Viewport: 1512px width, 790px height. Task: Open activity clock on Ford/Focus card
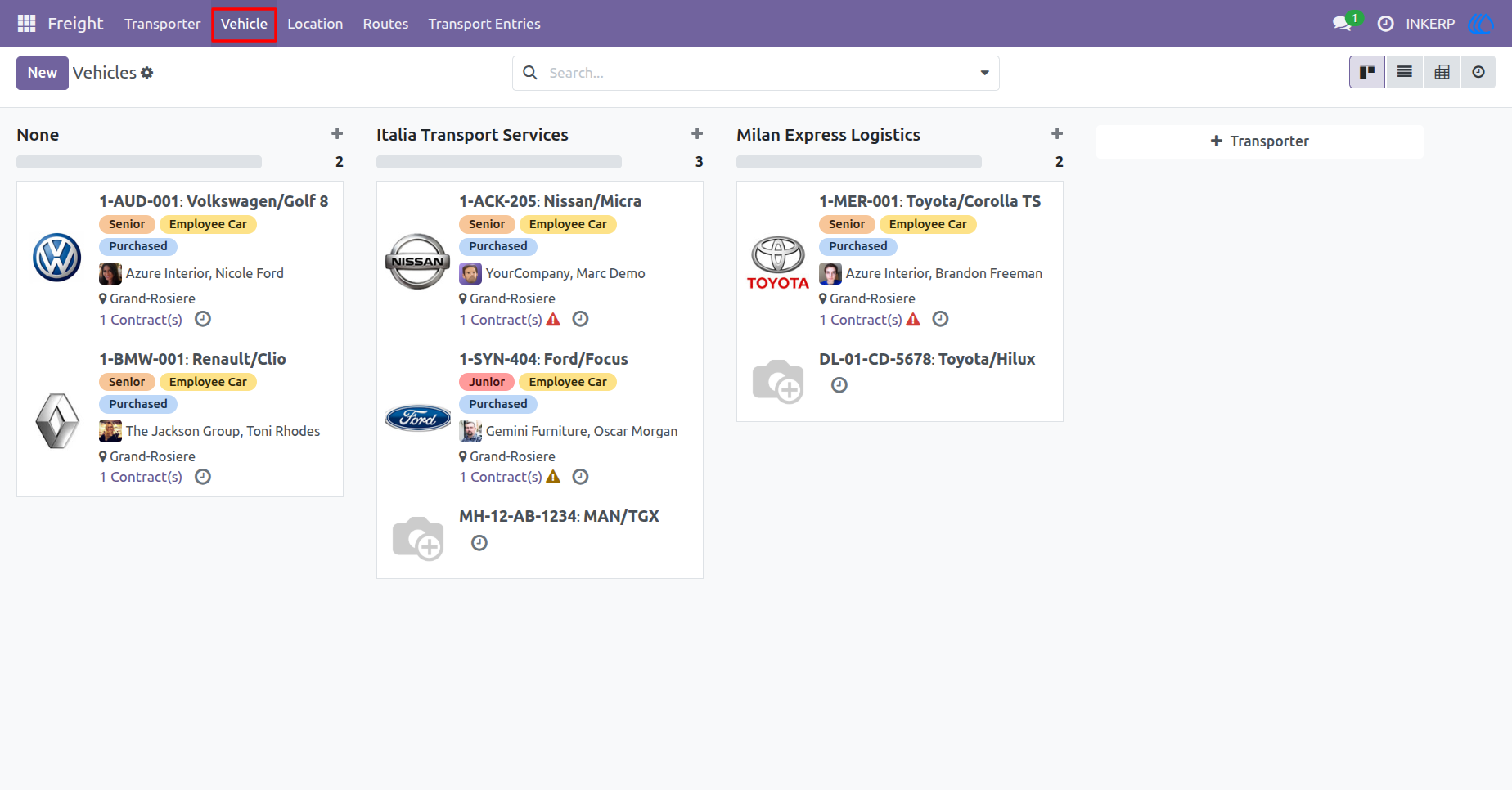pyautogui.click(x=580, y=477)
